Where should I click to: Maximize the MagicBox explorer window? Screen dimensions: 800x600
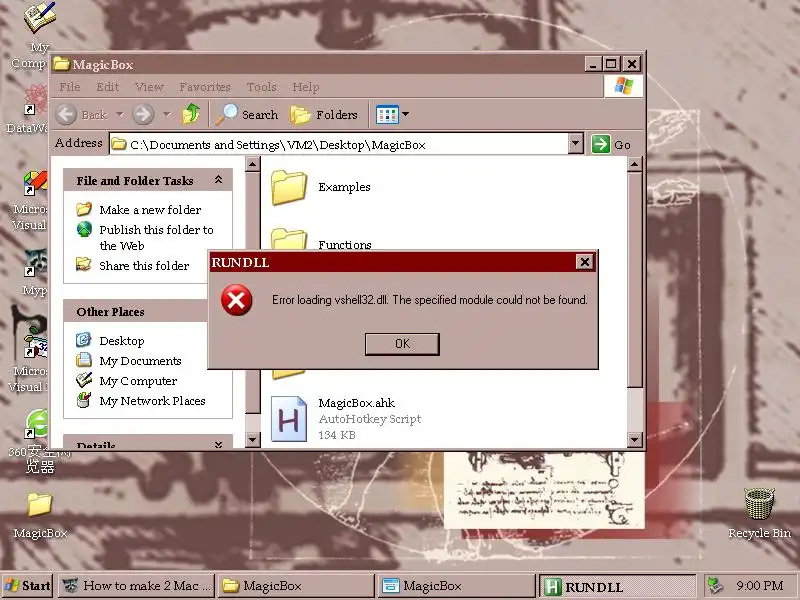(611, 64)
